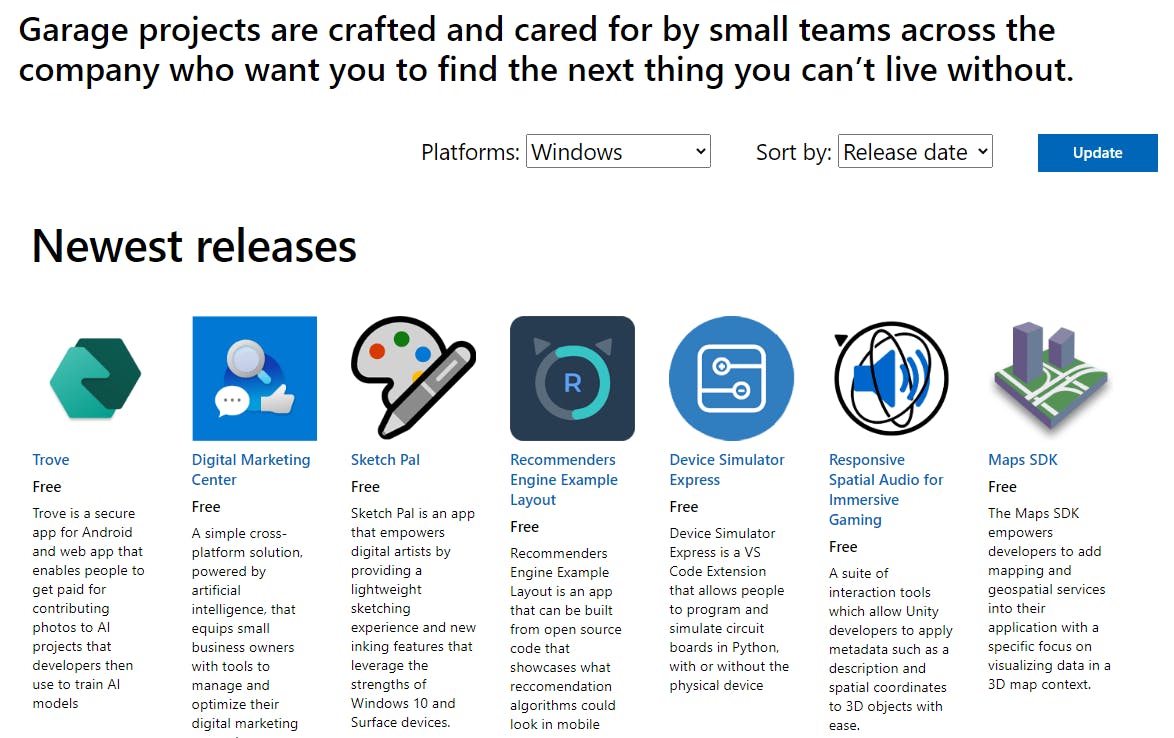Select the Sketch Pal palette and pen icon

tap(413, 378)
